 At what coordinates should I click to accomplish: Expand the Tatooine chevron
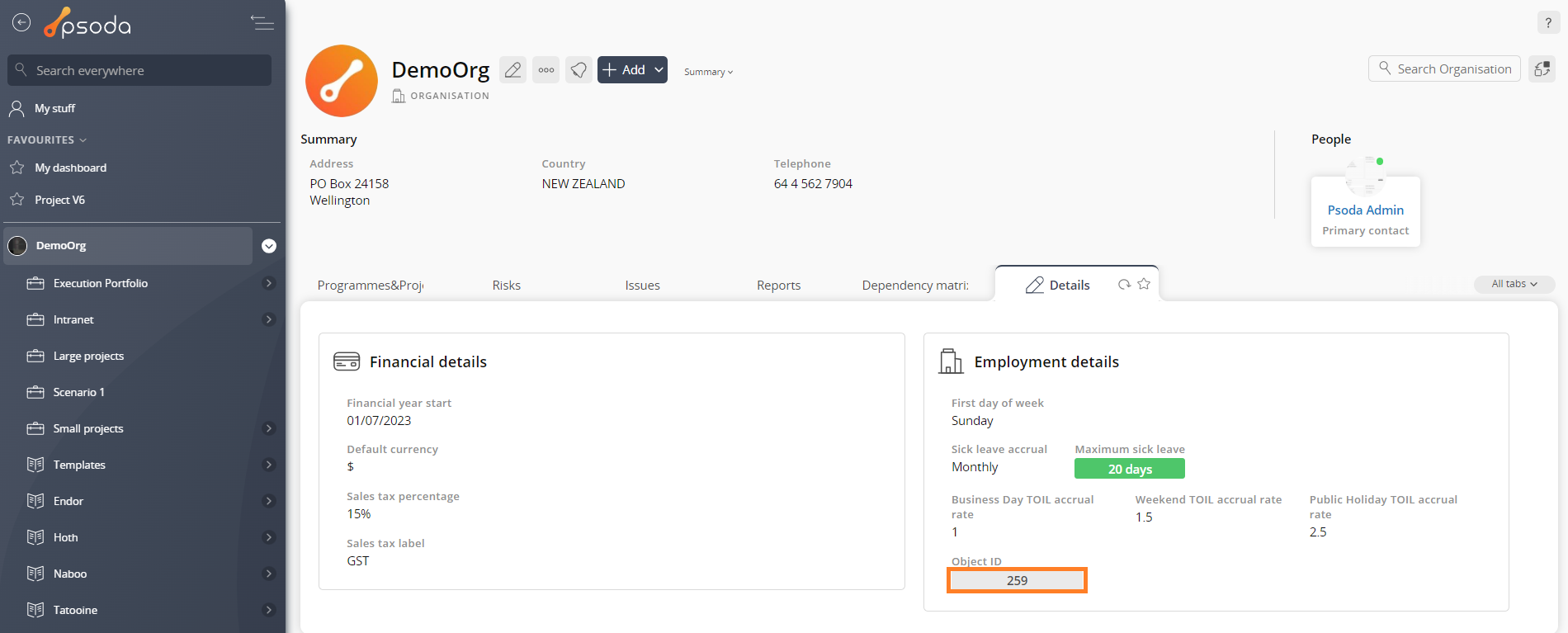pyautogui.click(x=269, y=610)
